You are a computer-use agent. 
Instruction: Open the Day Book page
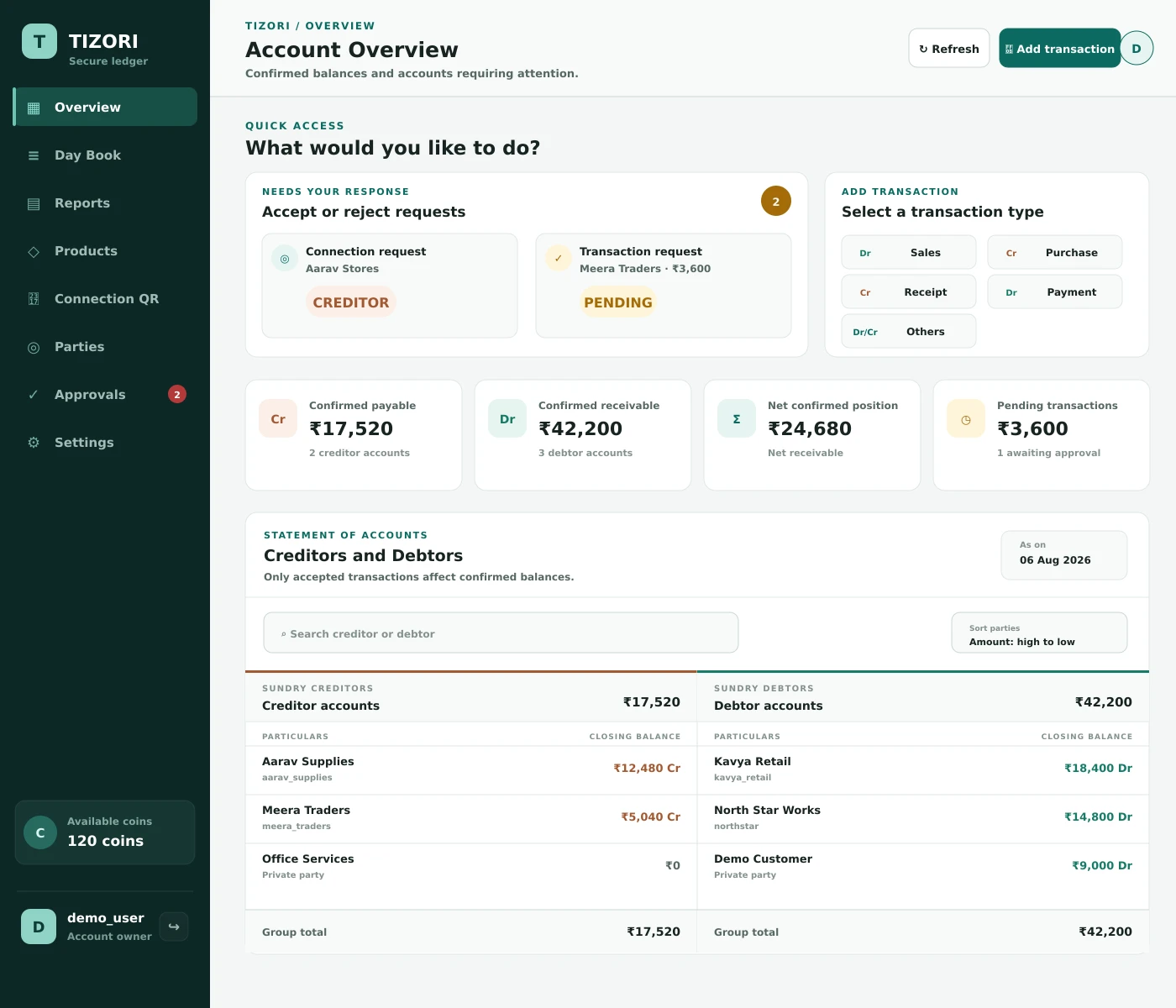(x=105, y=155)
